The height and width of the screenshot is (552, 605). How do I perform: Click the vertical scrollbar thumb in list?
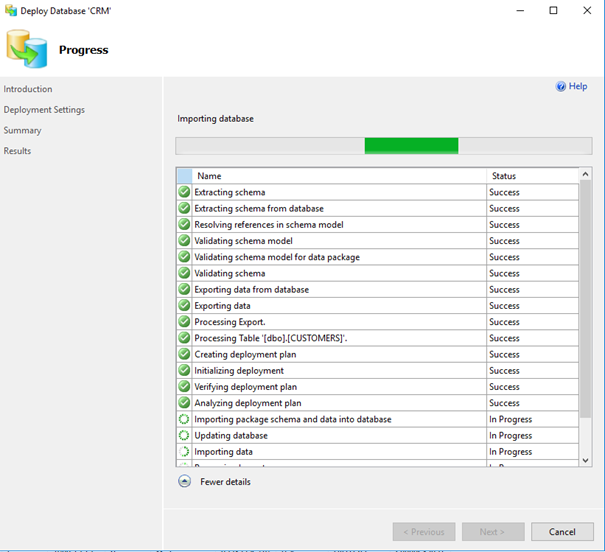tap(585, 299)
